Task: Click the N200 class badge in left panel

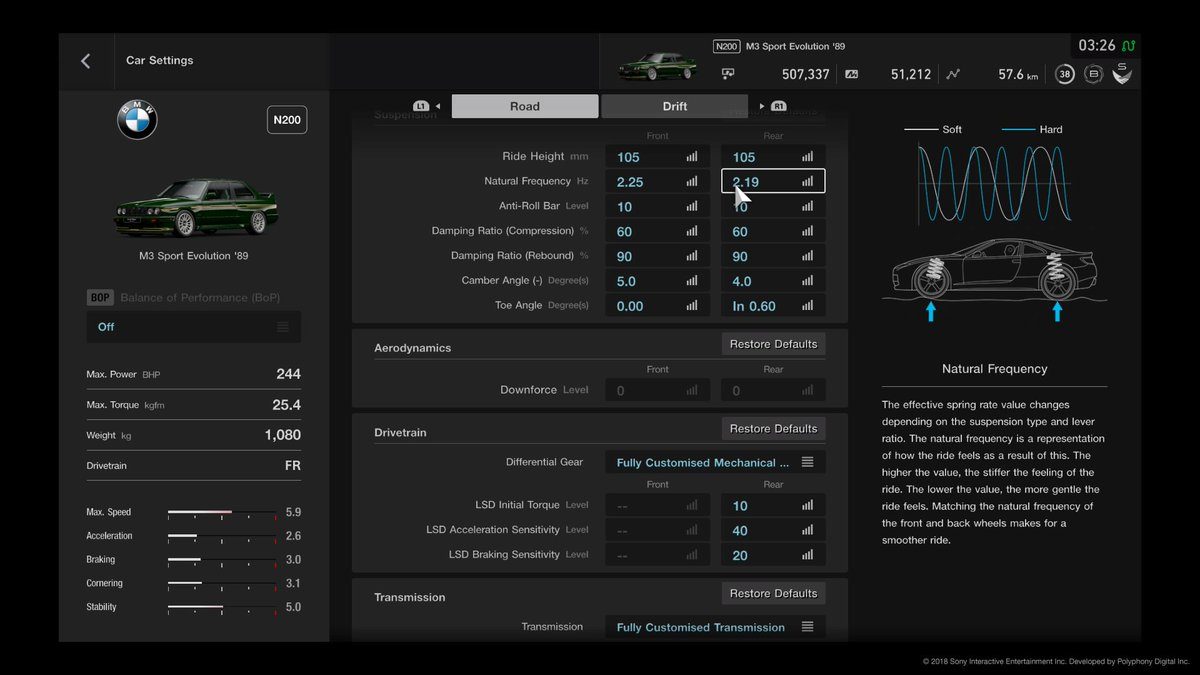Action: tap(287, 120)
